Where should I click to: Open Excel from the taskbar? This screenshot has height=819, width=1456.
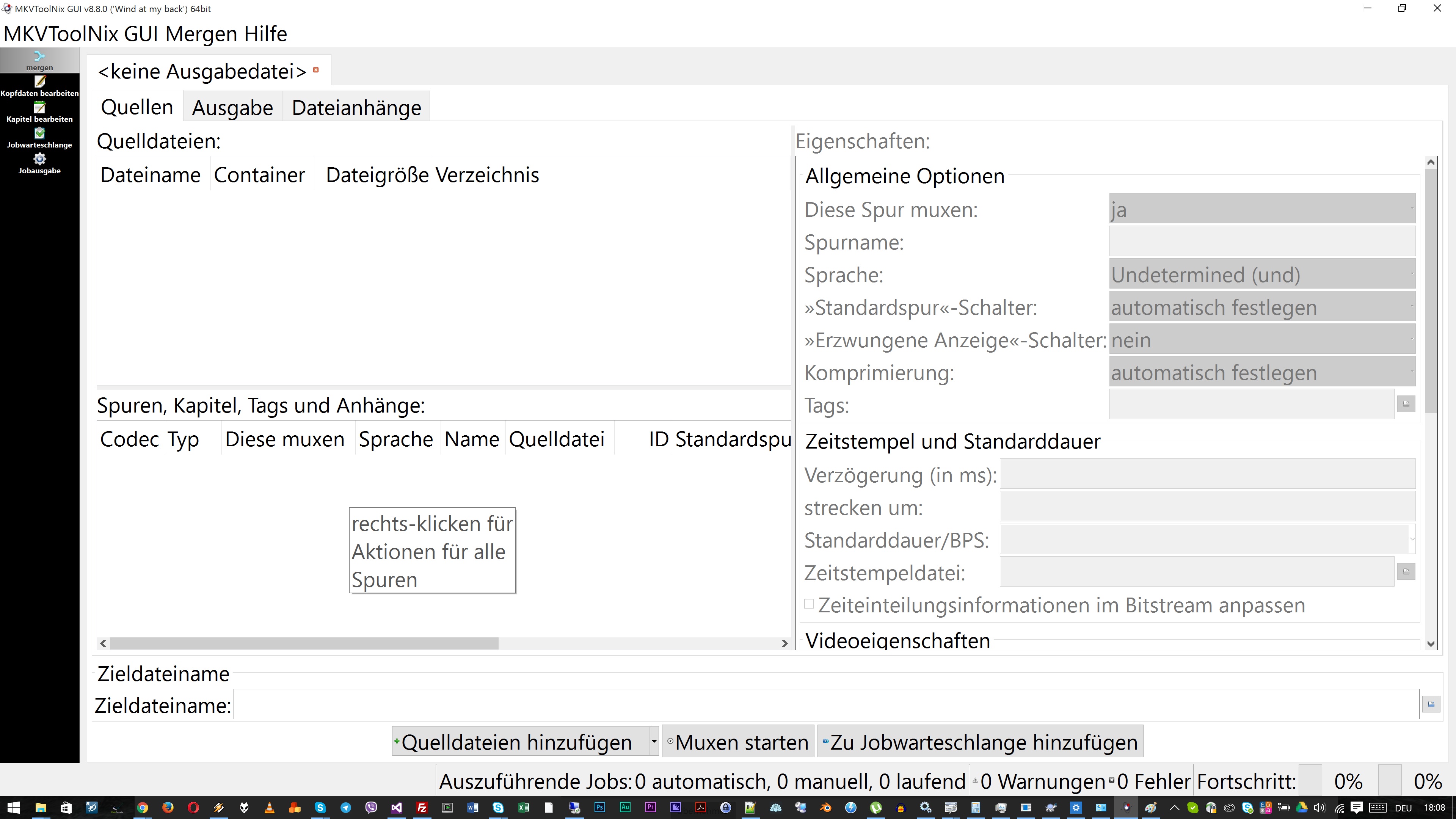pos(523,808)
